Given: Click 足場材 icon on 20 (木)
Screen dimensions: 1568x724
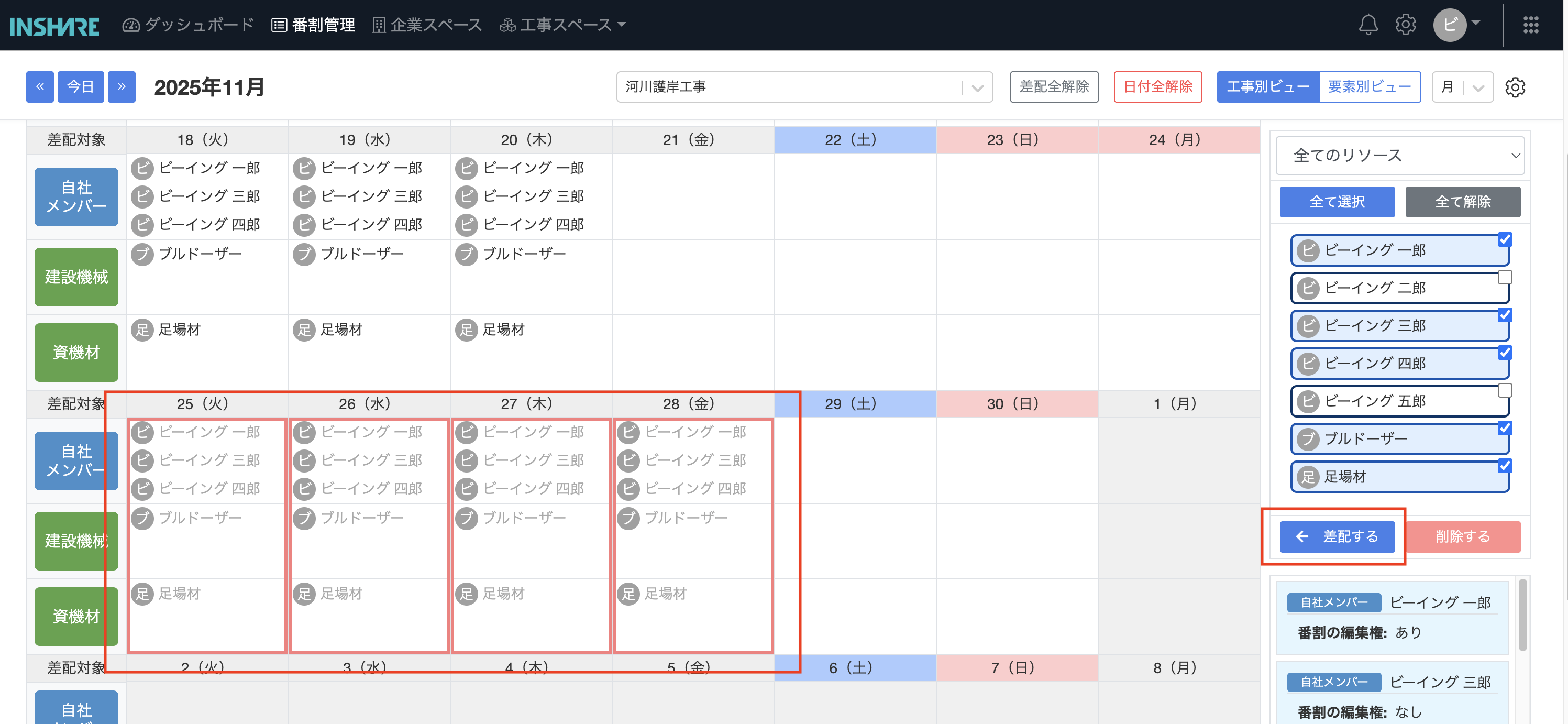Looking at the screenshot, I should pyautogui.click(x=466, y=330).
